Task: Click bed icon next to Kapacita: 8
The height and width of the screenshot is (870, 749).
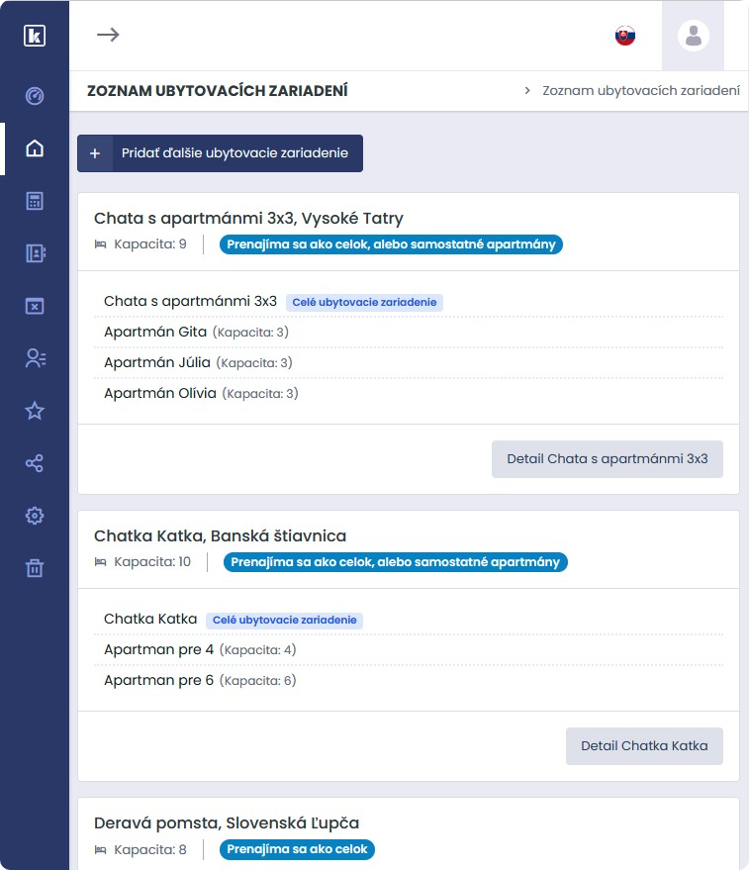Action: pyautogui.click(x=100, y=849)
